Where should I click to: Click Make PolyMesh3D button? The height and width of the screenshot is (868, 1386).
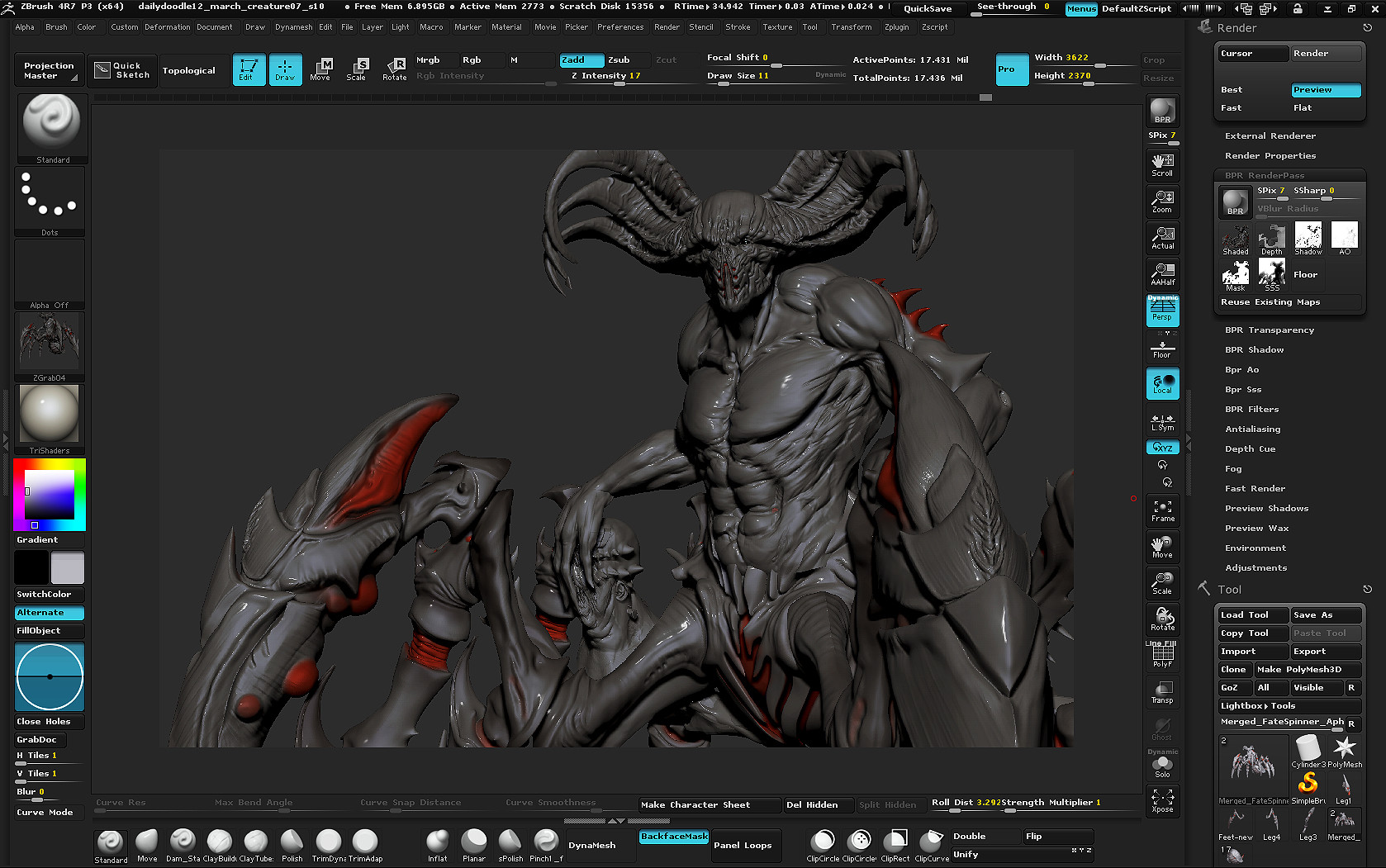(1307, 670)
